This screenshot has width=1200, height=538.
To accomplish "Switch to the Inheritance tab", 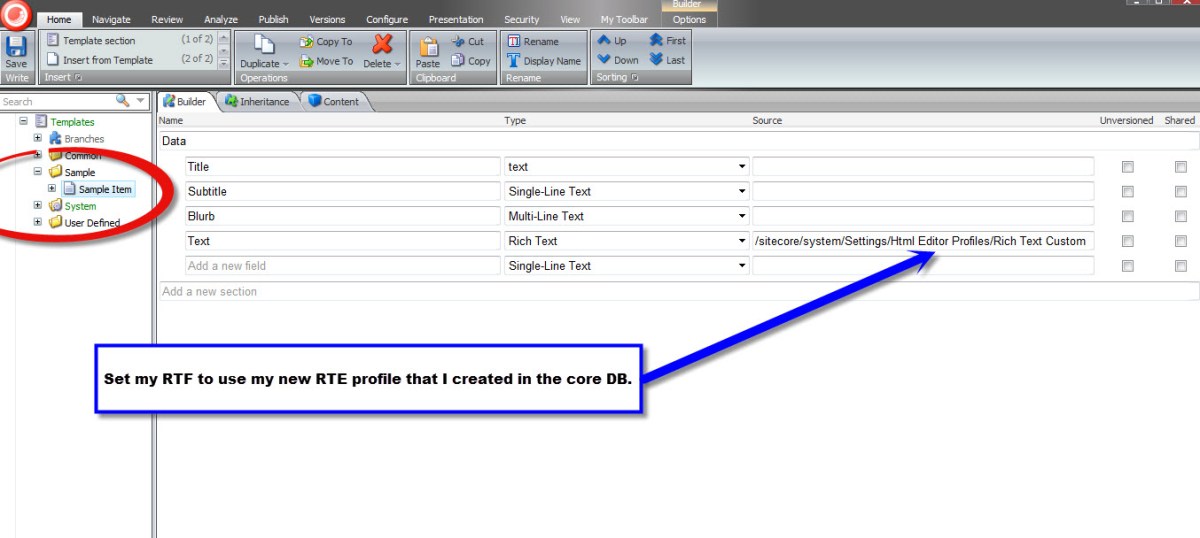I will pyautogui.click(x=258, y=101).
